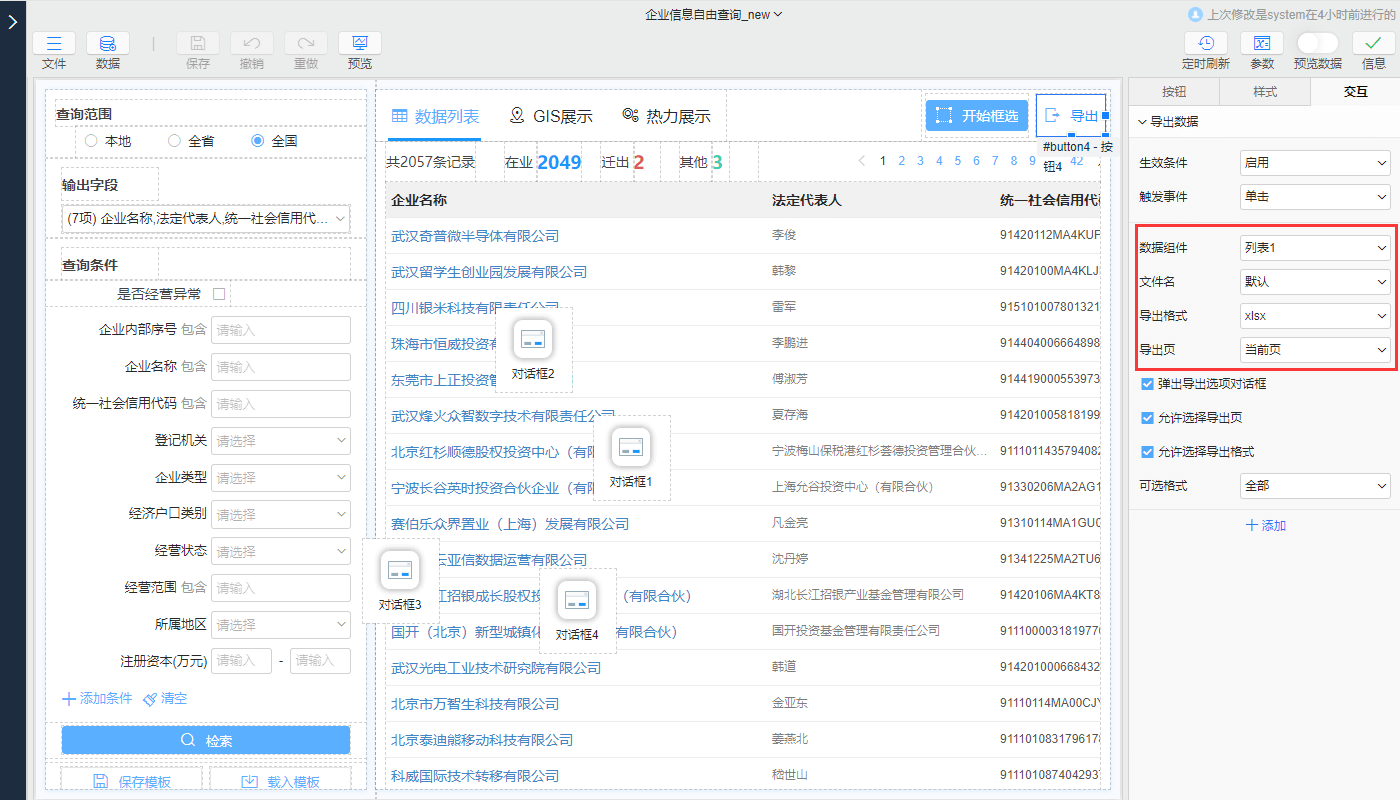The height and width of the screenshot is (800, 1400).
Task: Toggle the 预览数据 switch
Action: (1317, 43)
